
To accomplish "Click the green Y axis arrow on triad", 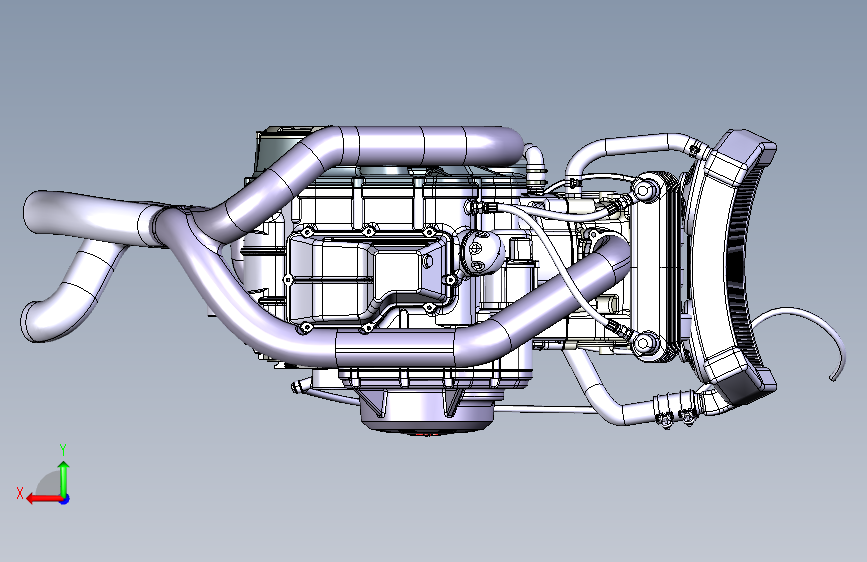I will (64, 480).
